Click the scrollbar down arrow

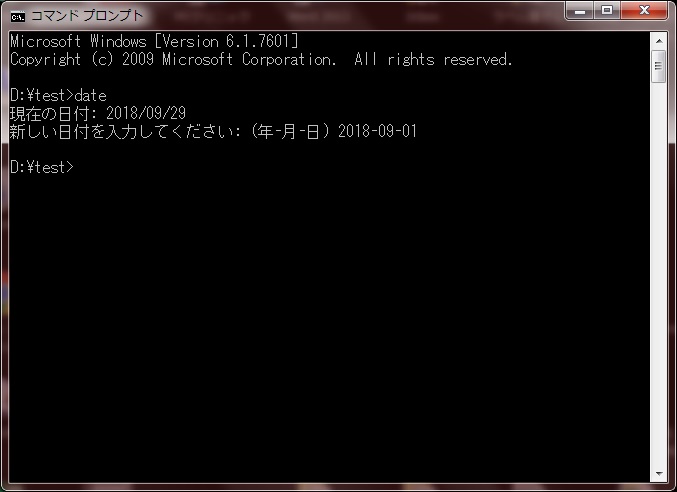[659, 474]
